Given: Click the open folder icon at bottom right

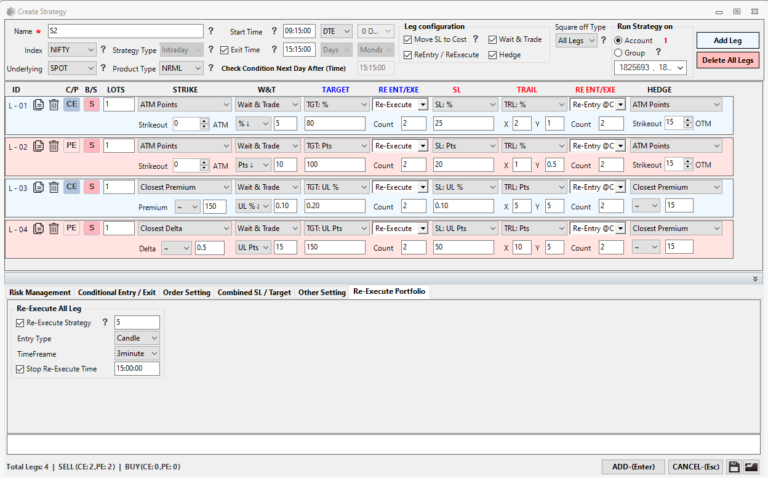Looking at the screenshot, I should point(750,467).
